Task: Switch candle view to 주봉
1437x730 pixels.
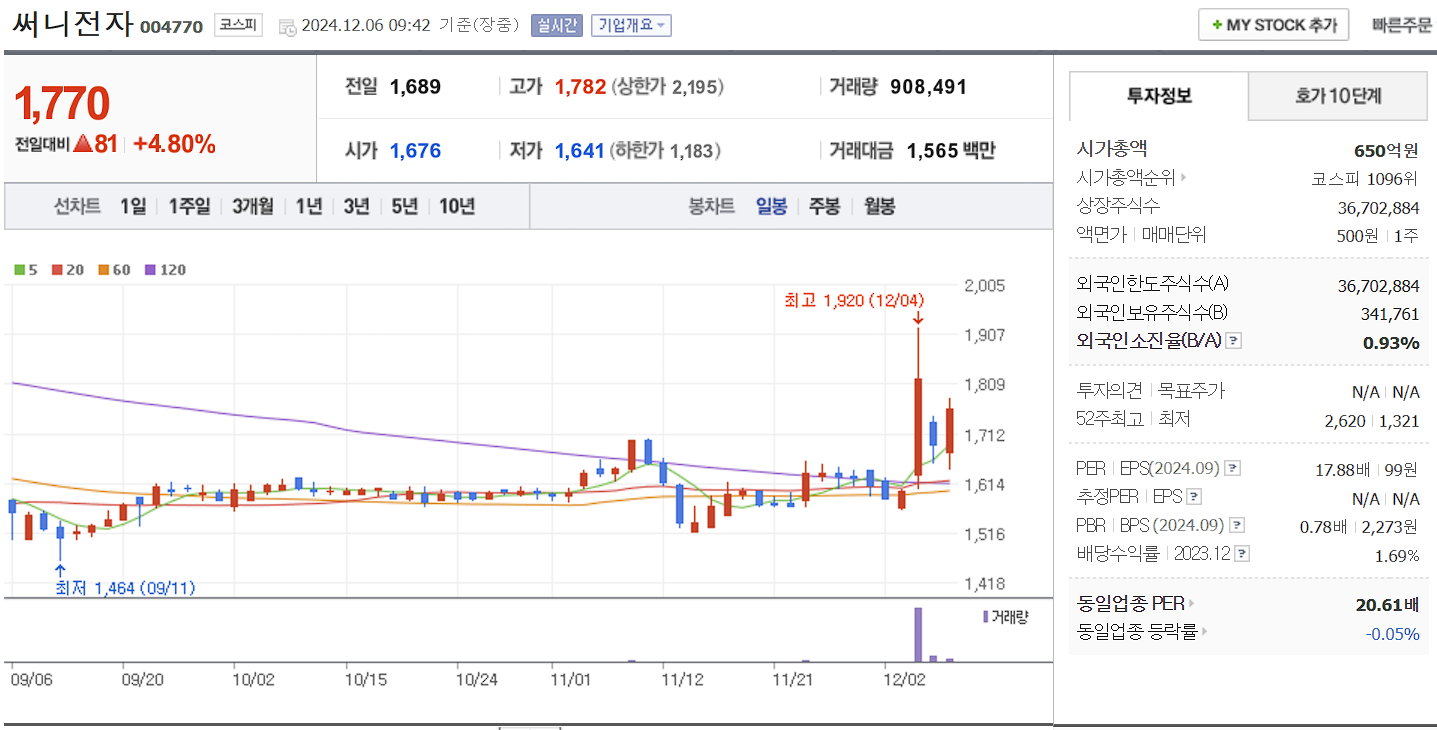Action: 823,206
